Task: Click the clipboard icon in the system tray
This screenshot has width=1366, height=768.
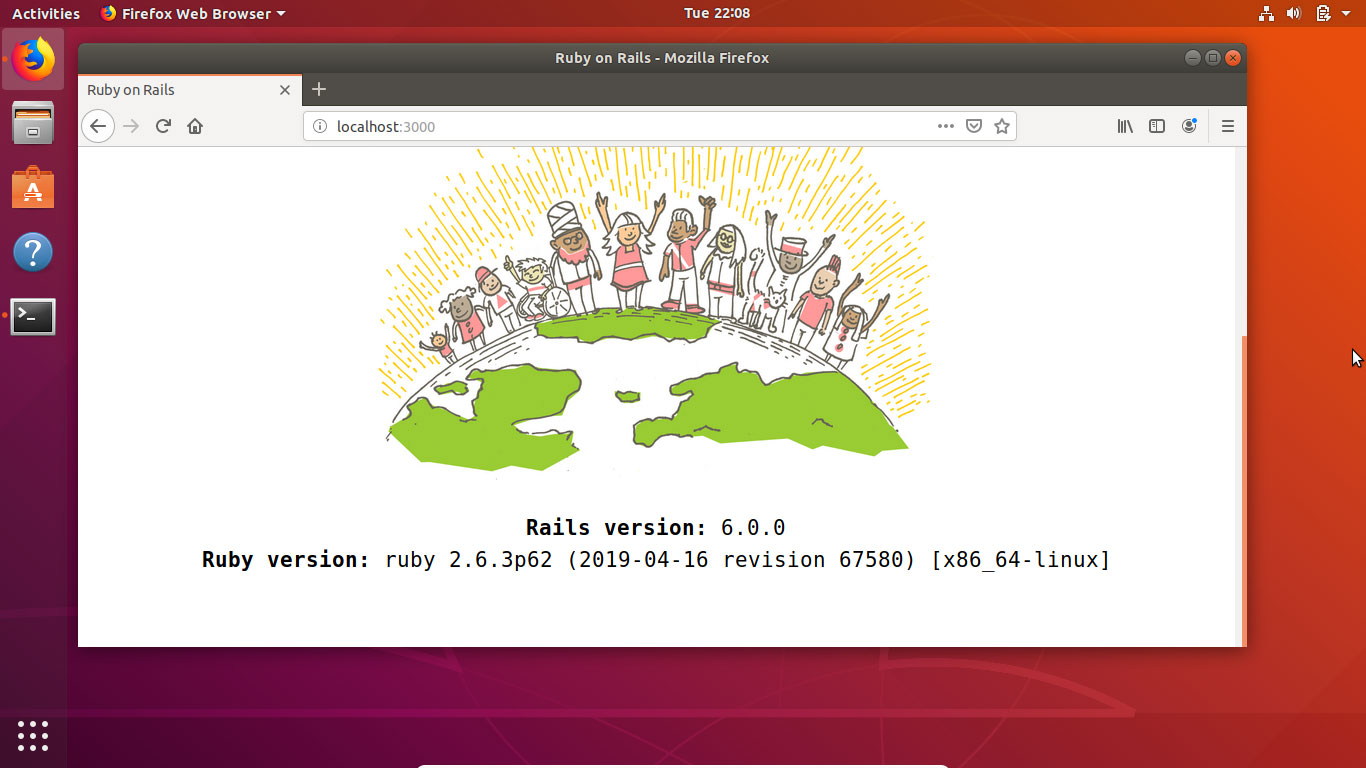Action: click(1322, 13)
